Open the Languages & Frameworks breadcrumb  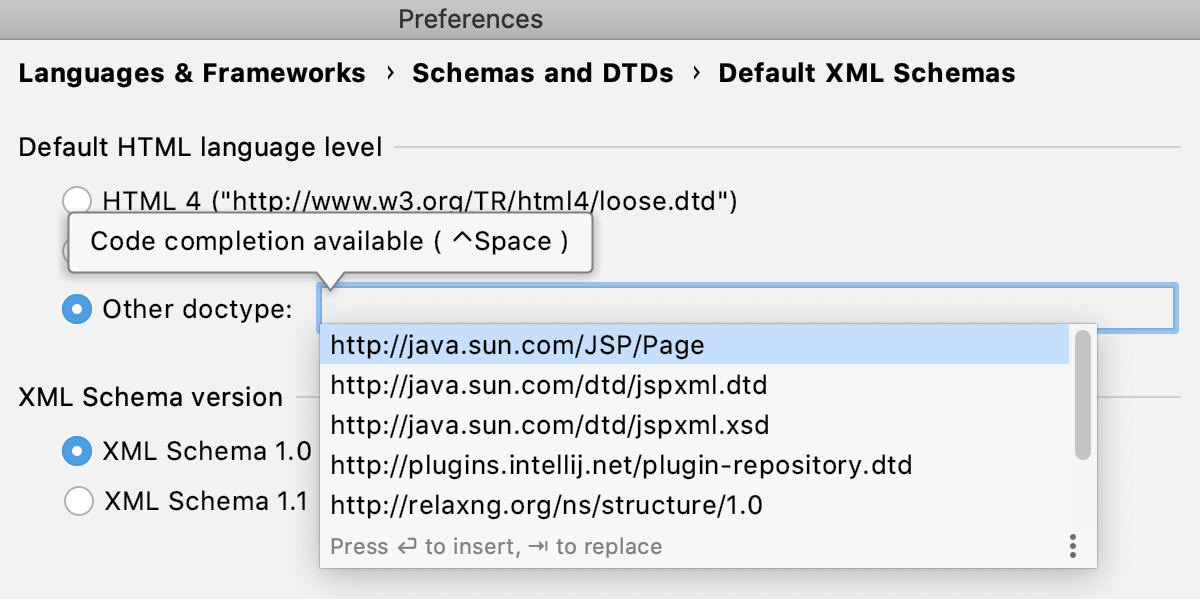tap(192, 72)
